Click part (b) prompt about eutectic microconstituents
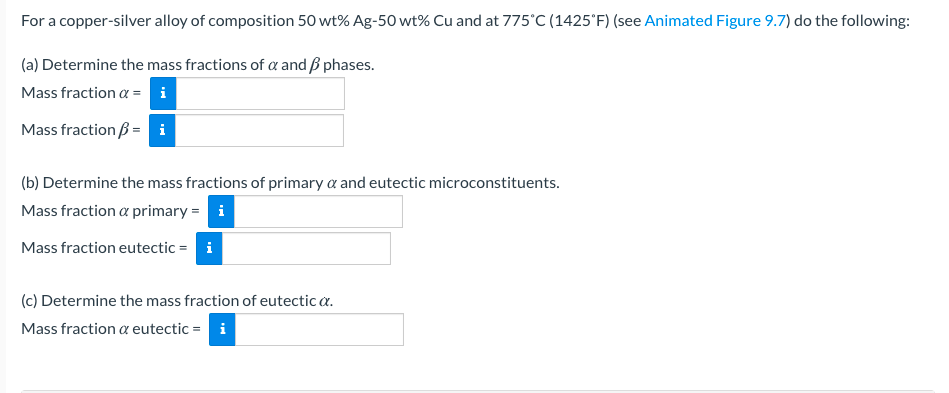Image resolution: width=949 pixels, height=393 pixels. tap(291, 183)
